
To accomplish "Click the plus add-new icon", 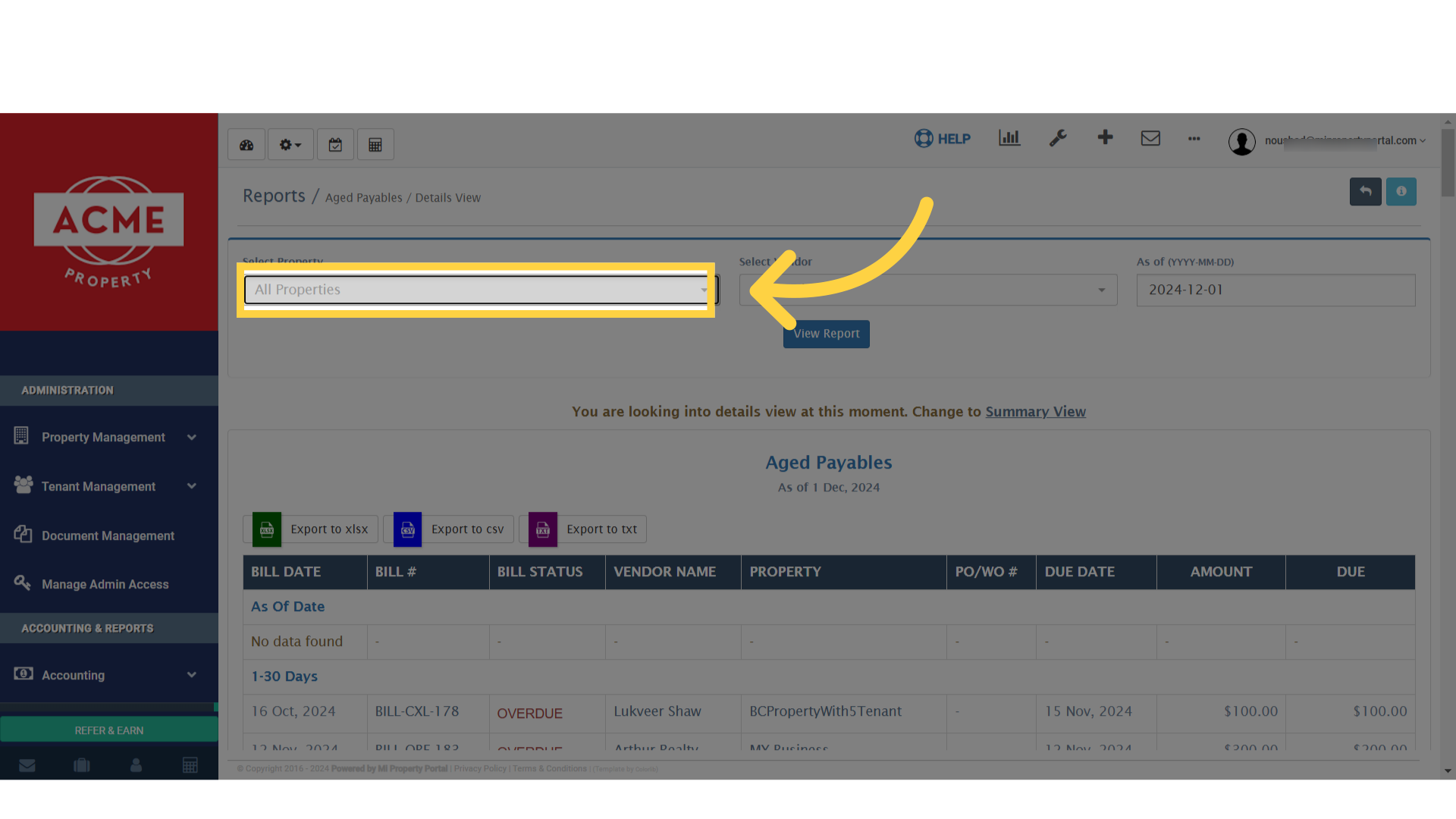I will 1105,137.
